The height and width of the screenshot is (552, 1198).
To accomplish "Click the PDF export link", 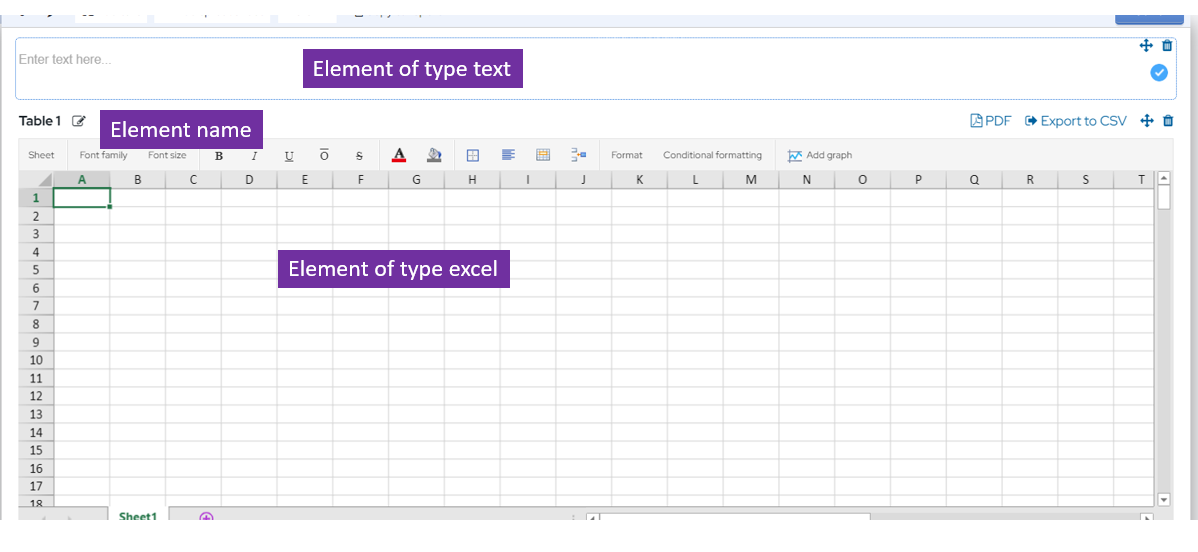I will (x=990, y=121).
